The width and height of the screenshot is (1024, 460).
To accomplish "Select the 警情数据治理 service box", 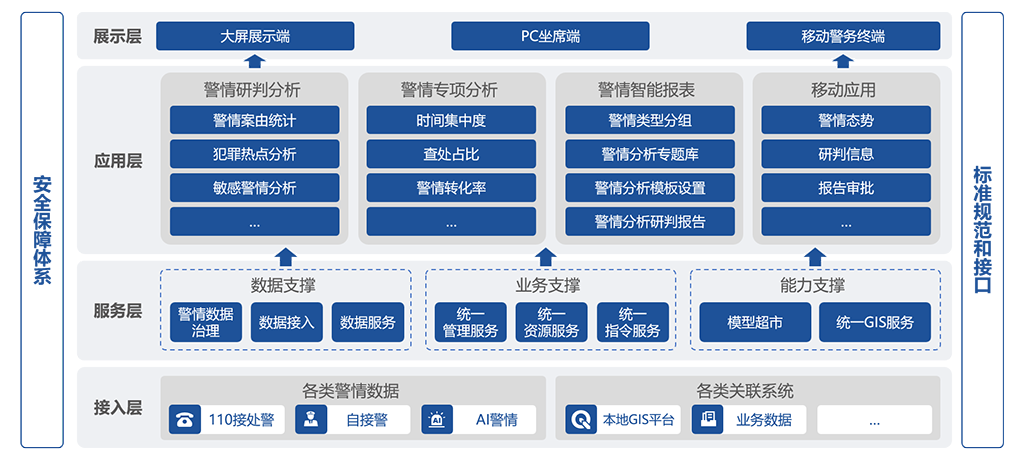I will pyautogui.click(x=206, y=322).
